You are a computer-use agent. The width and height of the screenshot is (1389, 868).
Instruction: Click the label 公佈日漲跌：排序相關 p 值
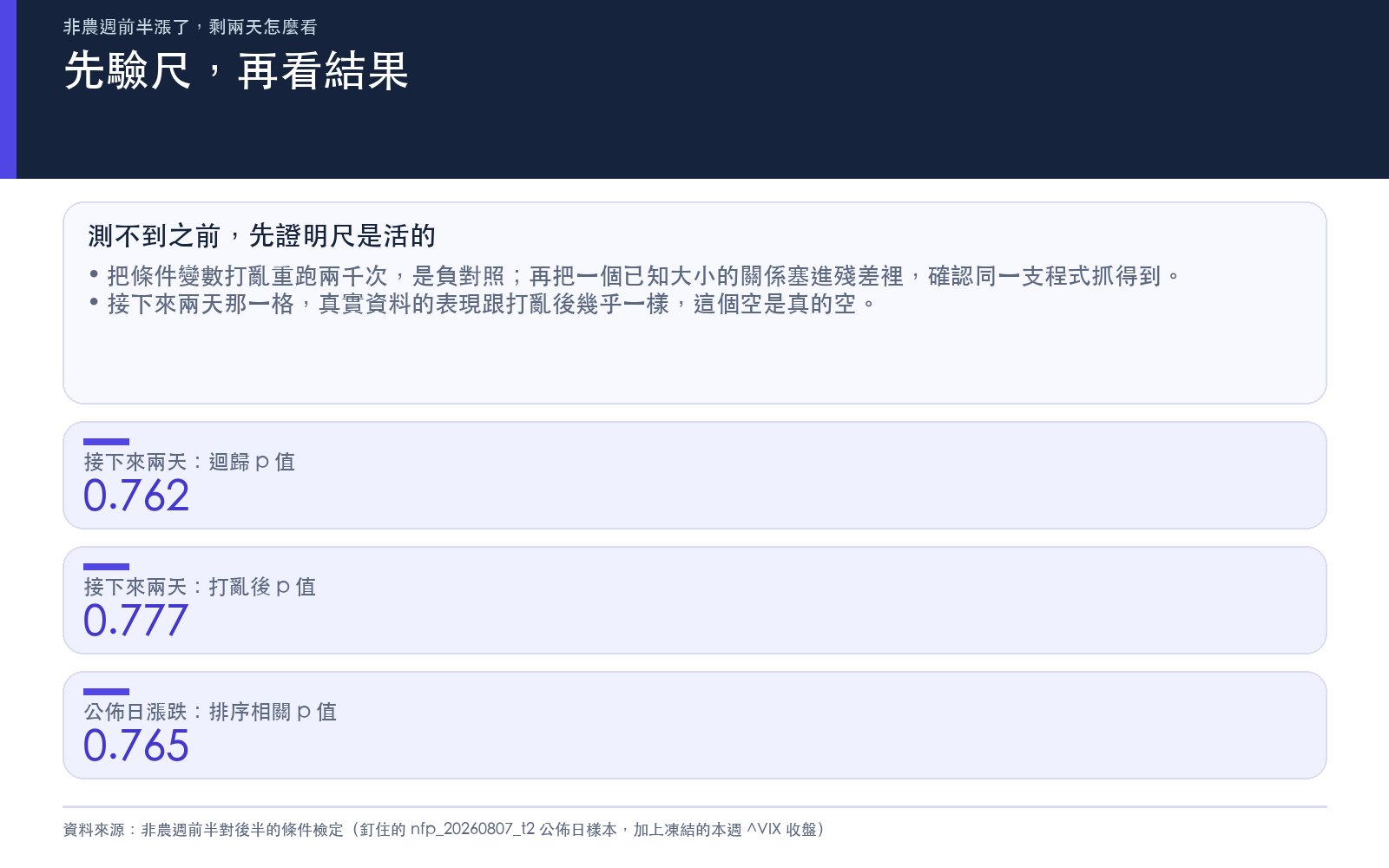pyautogui.click(x=210, y=712)
